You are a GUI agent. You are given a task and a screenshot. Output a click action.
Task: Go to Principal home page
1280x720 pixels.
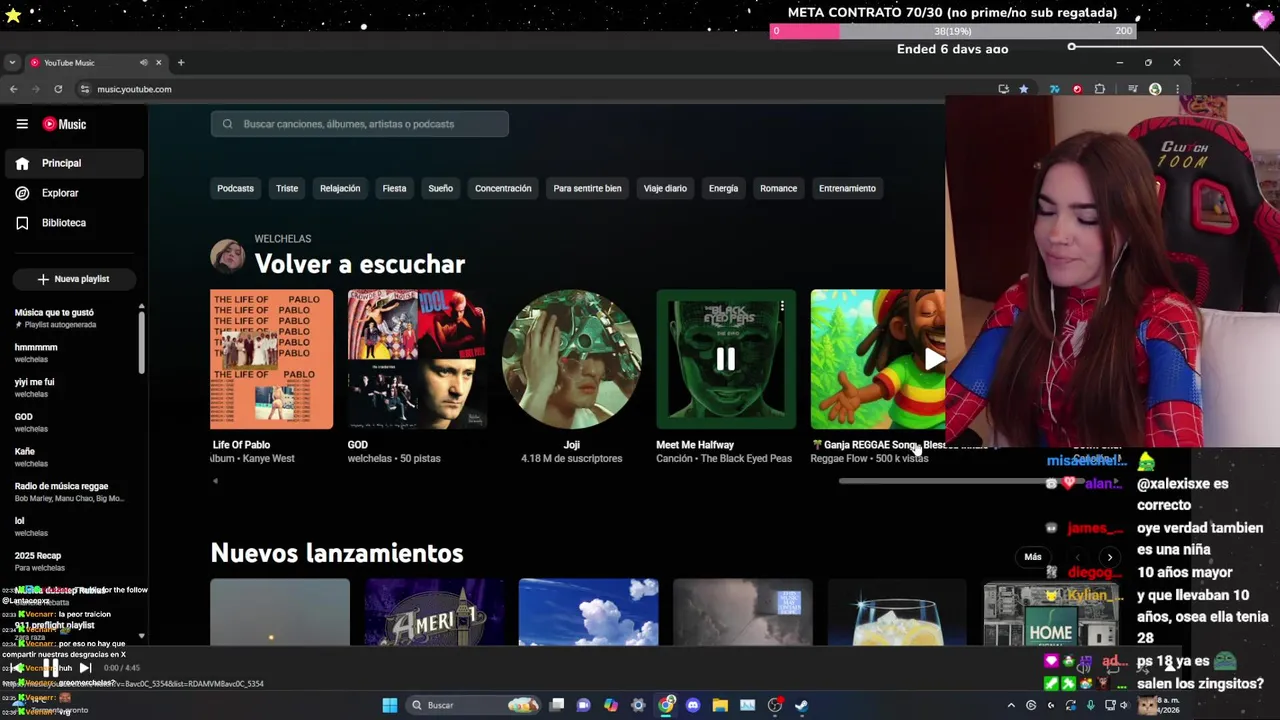click(x=74, y=163)
